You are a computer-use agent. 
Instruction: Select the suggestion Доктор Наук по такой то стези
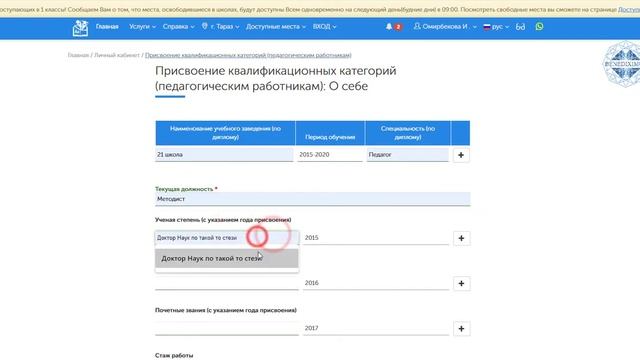pyautogui.click(x=227, y=258)
